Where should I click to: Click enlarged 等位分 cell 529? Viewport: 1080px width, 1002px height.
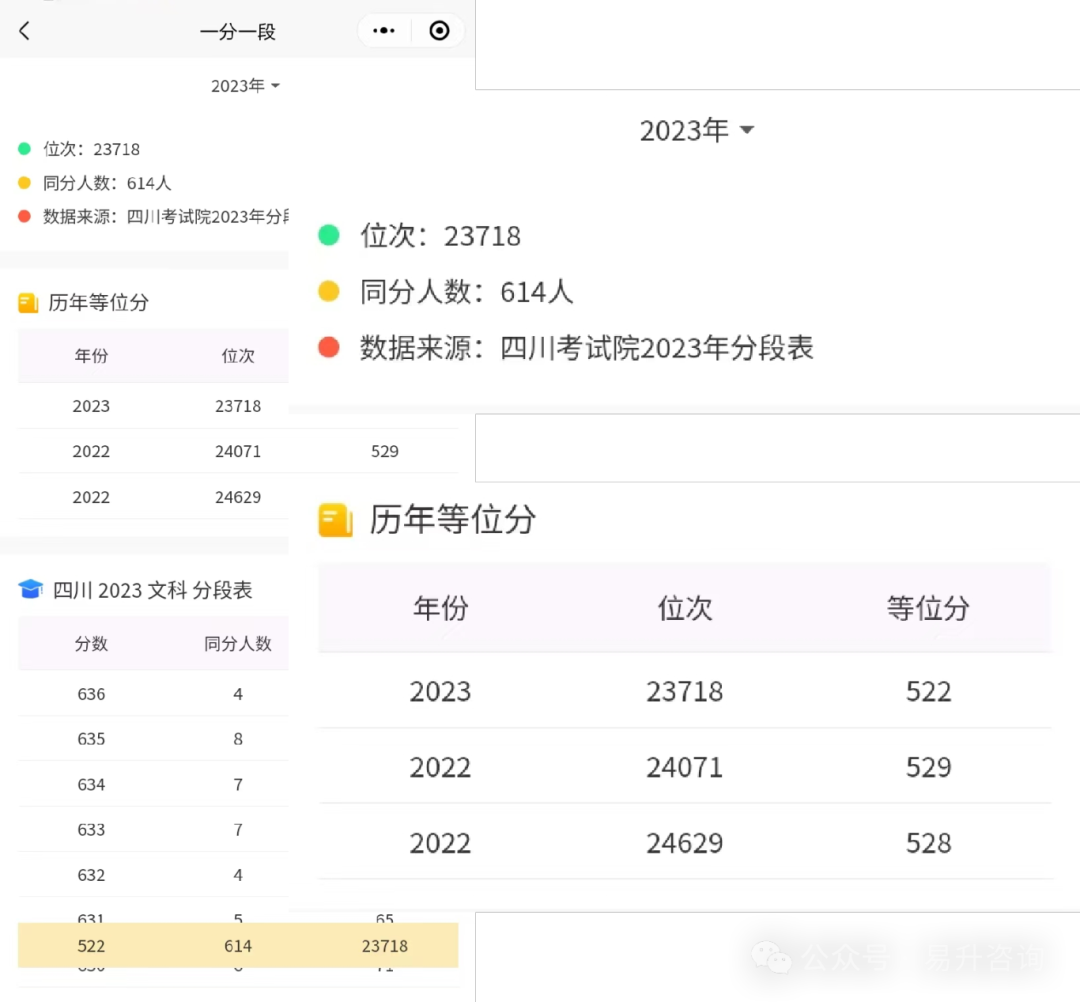pos(928,767)
